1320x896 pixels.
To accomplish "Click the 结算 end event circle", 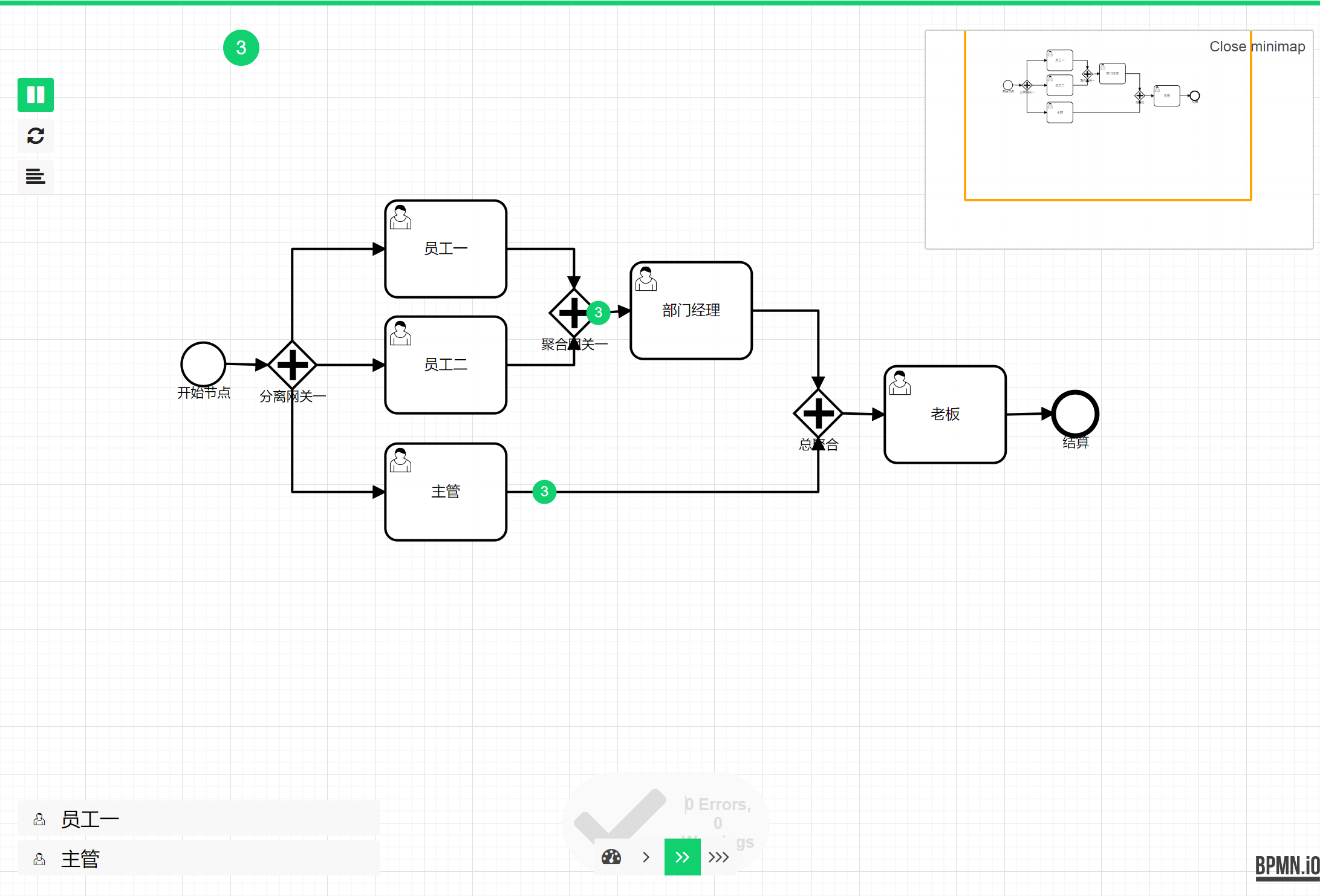I will click(x=1075, y=414).
